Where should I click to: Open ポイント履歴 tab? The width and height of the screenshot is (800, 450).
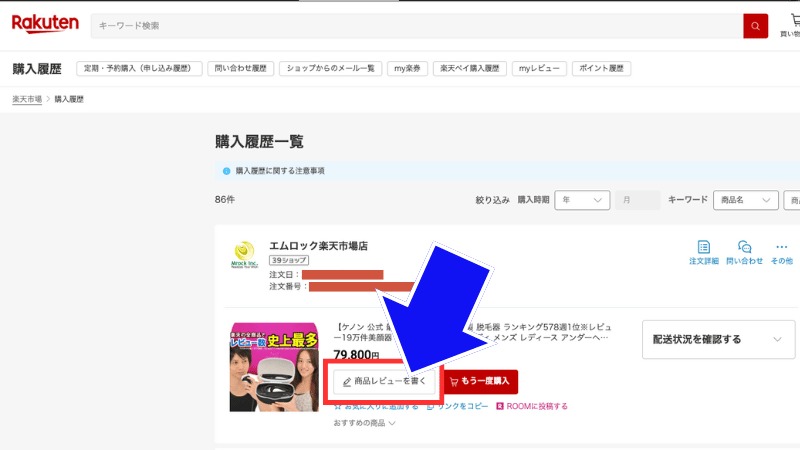(601, 68)
